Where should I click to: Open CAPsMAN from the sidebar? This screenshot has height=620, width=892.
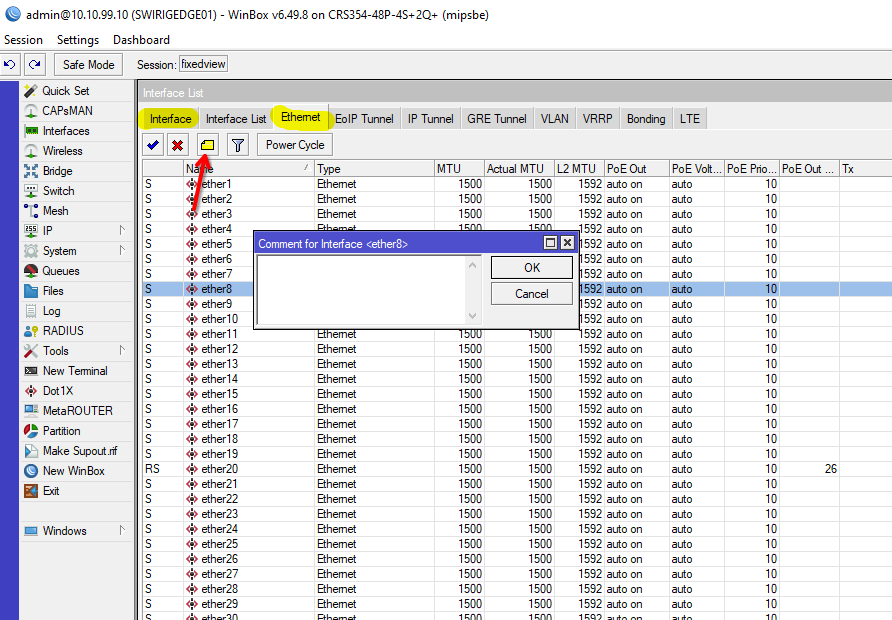[x=67, y=111]
